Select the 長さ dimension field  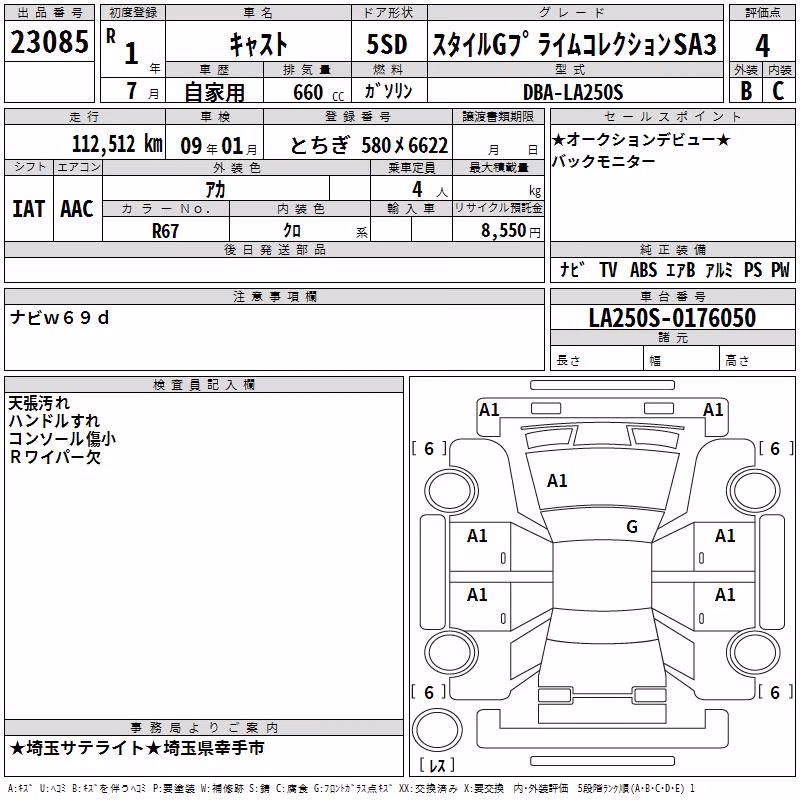click(597, 360)
